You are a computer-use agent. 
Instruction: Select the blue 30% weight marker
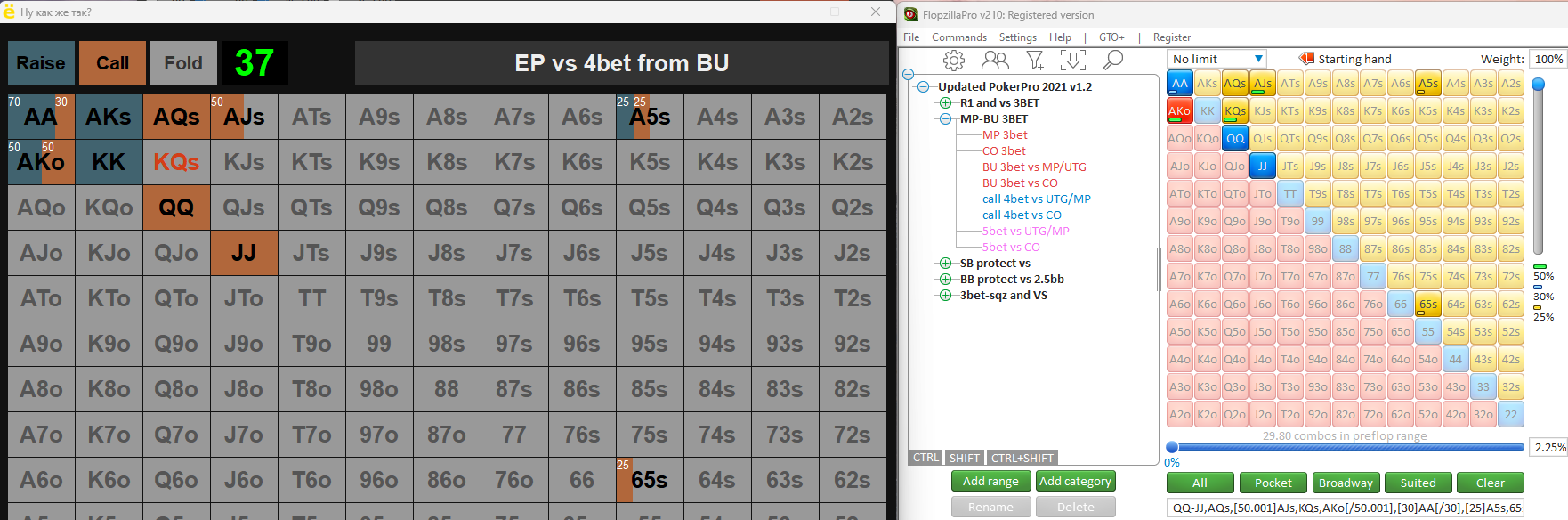point(1538,288)
